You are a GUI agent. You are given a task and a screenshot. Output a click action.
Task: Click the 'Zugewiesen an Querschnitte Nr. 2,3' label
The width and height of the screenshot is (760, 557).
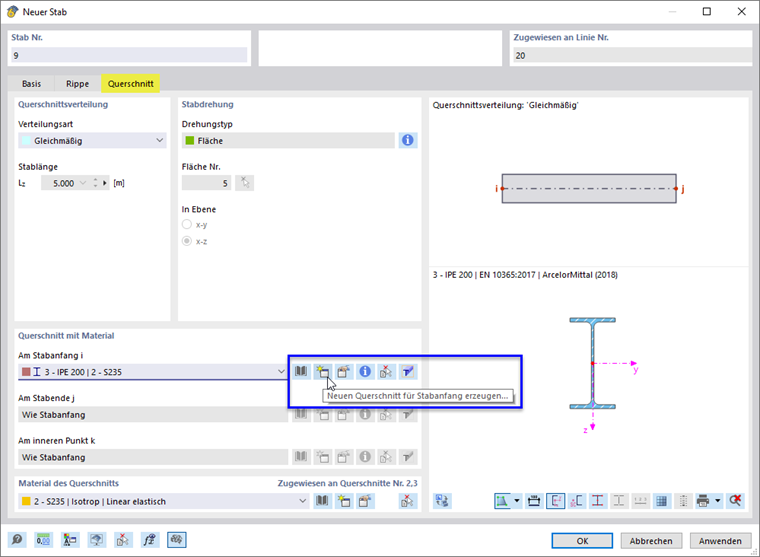click(x=347, y=483)
